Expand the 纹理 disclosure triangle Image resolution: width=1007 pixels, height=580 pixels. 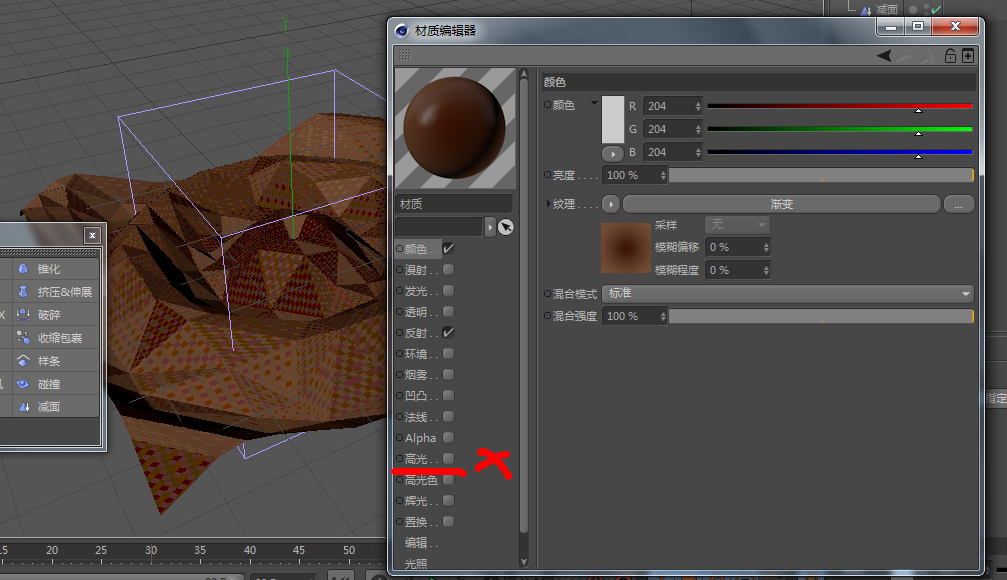(x=548, y=204)
